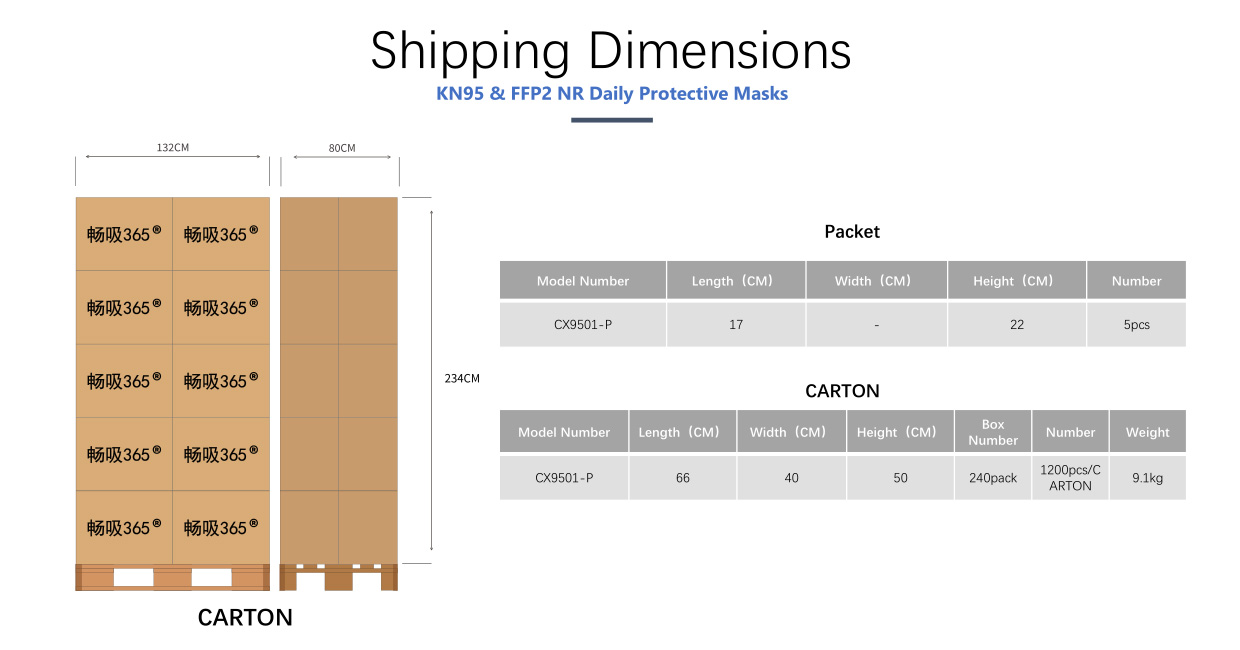Select the bottom-right front carton box
1240x650 pixels.
[221, 527]
